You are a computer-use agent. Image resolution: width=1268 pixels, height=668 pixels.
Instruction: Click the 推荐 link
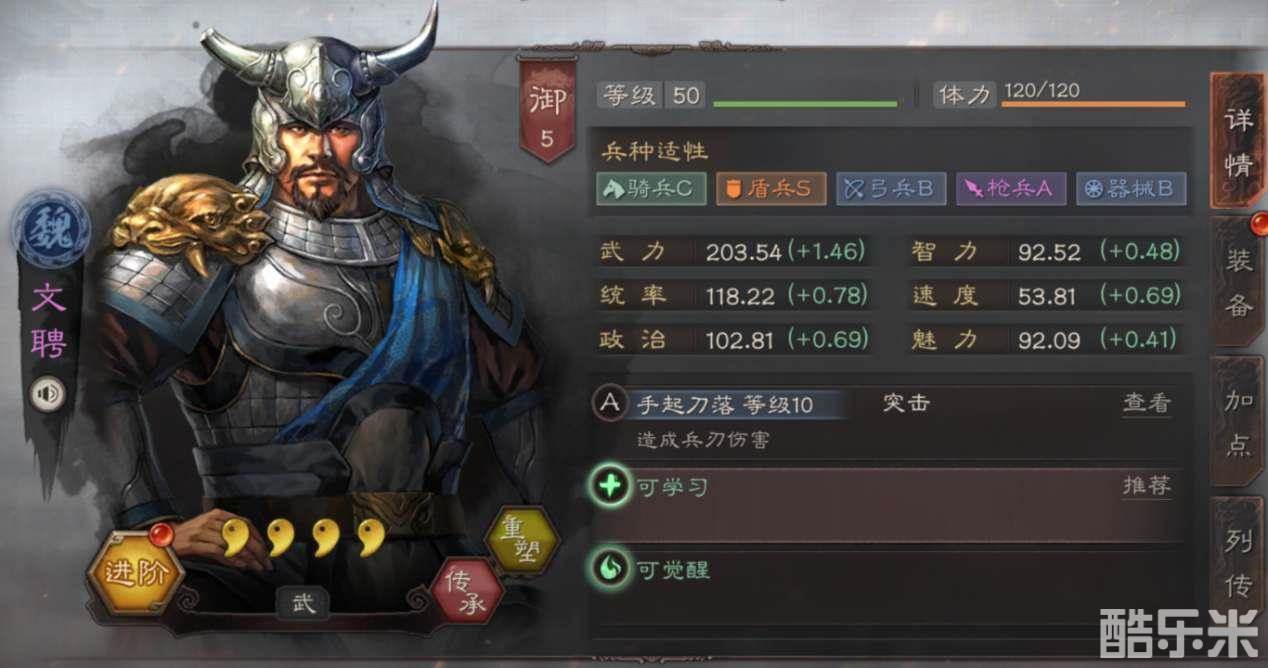[1146, 487]
